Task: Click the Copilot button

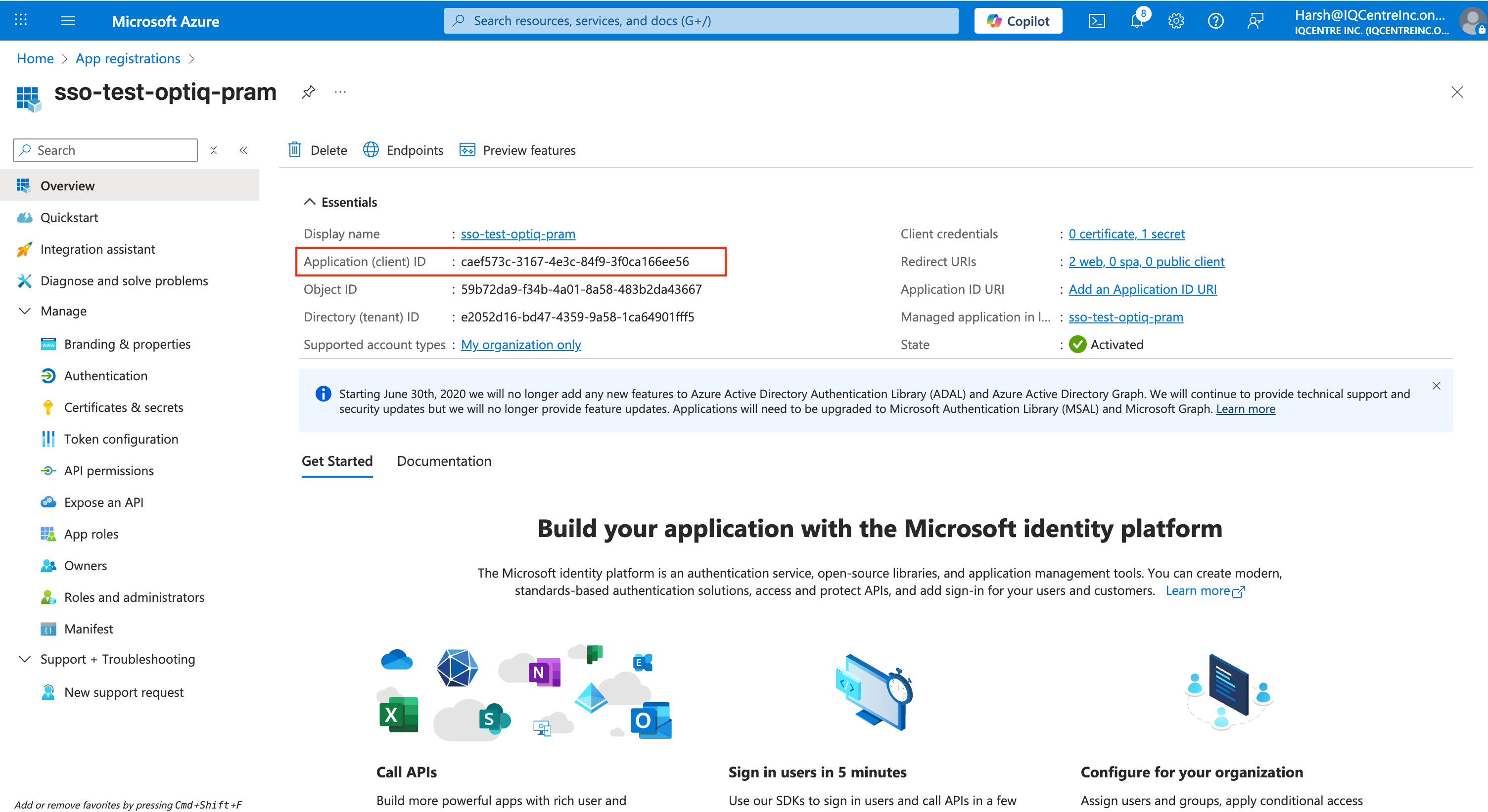Action: point(1018,21)
